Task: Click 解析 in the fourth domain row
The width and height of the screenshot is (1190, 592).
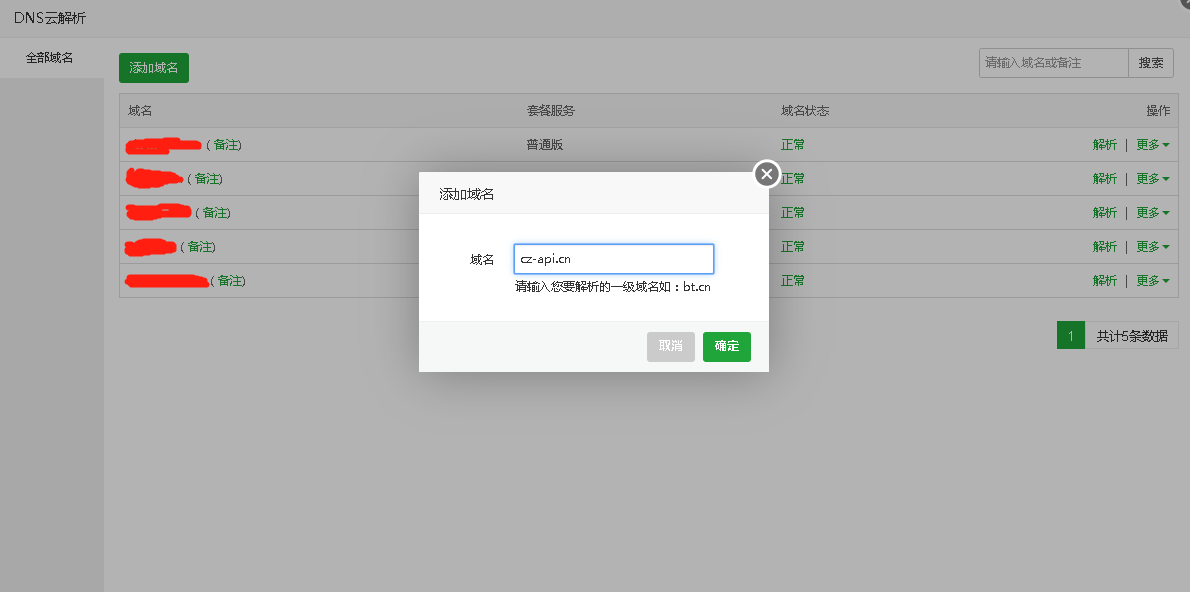Action: click(1104, 247)
